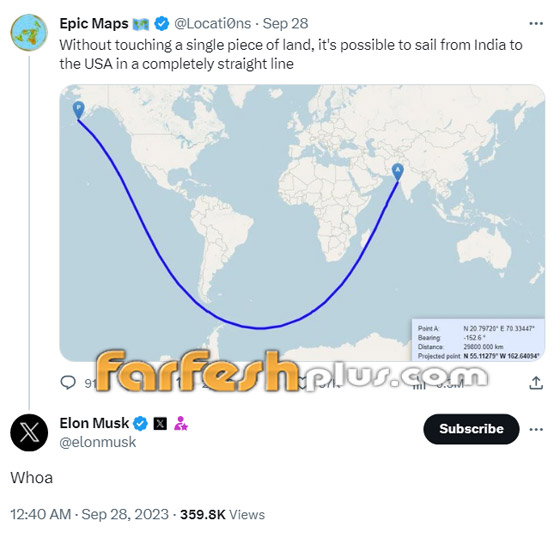Open the @Locati0ns handle link
Screen dimensions: 560x533
(x=212, y=24)
